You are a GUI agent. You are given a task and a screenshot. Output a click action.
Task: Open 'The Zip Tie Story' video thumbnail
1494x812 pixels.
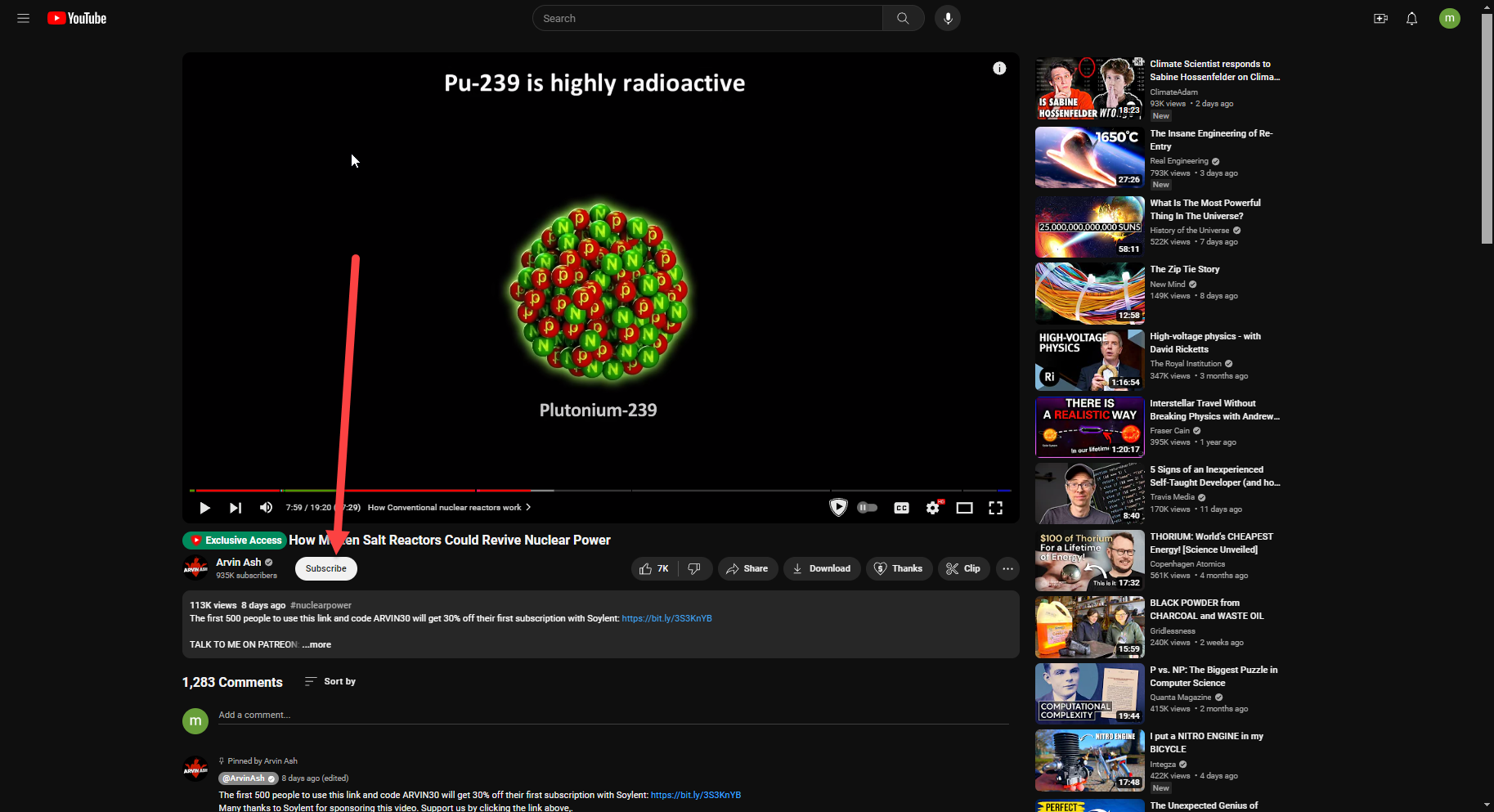pos(1089,293)
